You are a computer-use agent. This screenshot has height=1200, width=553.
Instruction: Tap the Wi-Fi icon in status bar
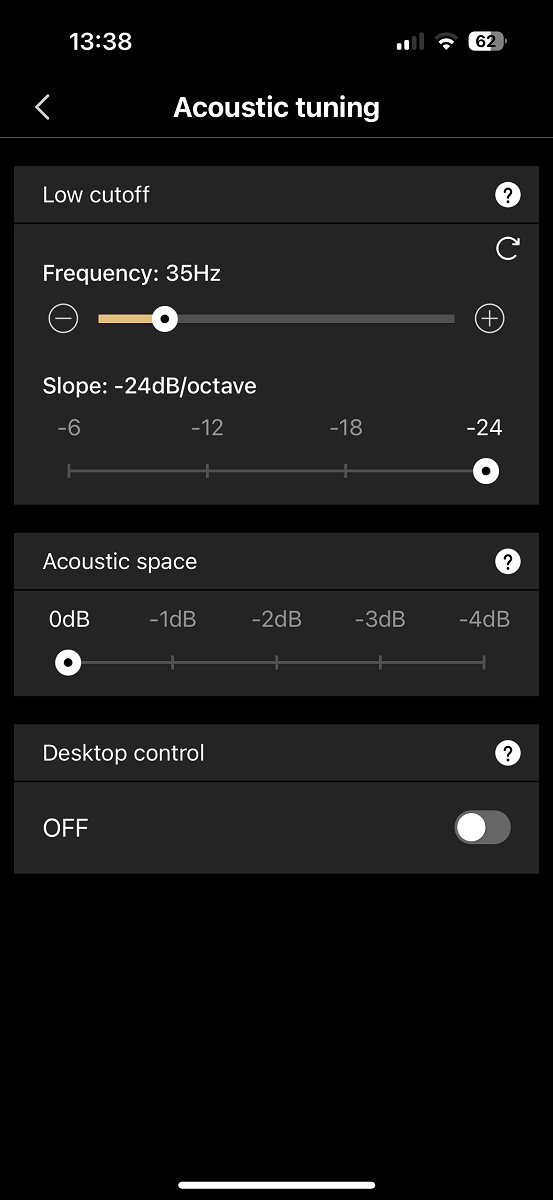click(445, 42)
